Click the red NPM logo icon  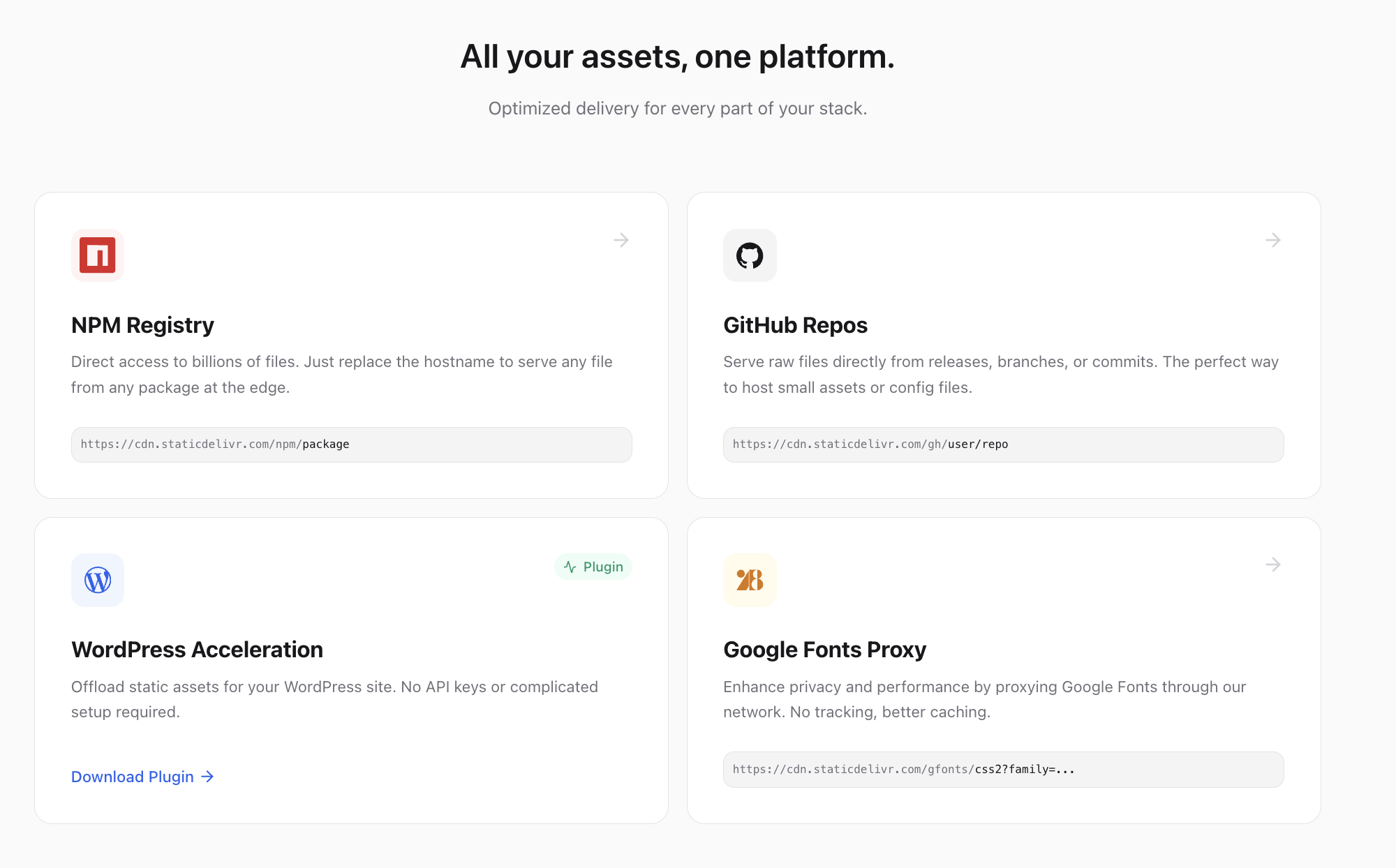97,255
